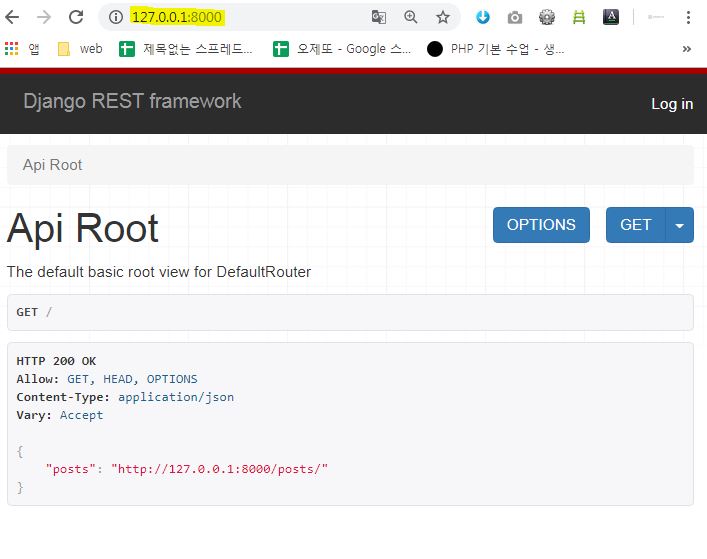The height and width of the screenshot is (559, 707).
Task: Click the gear-shaped extension icon
Action: [x=547, y=17]
